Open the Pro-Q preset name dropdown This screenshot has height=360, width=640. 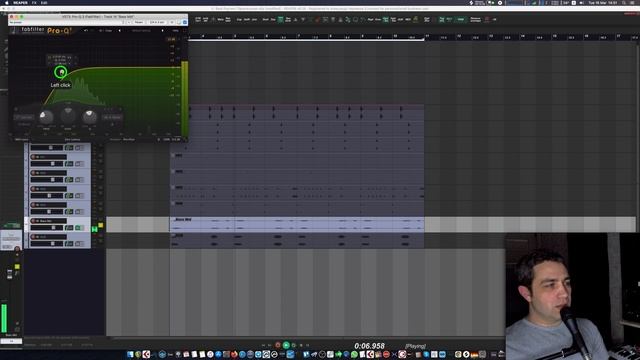click(141, 31)
